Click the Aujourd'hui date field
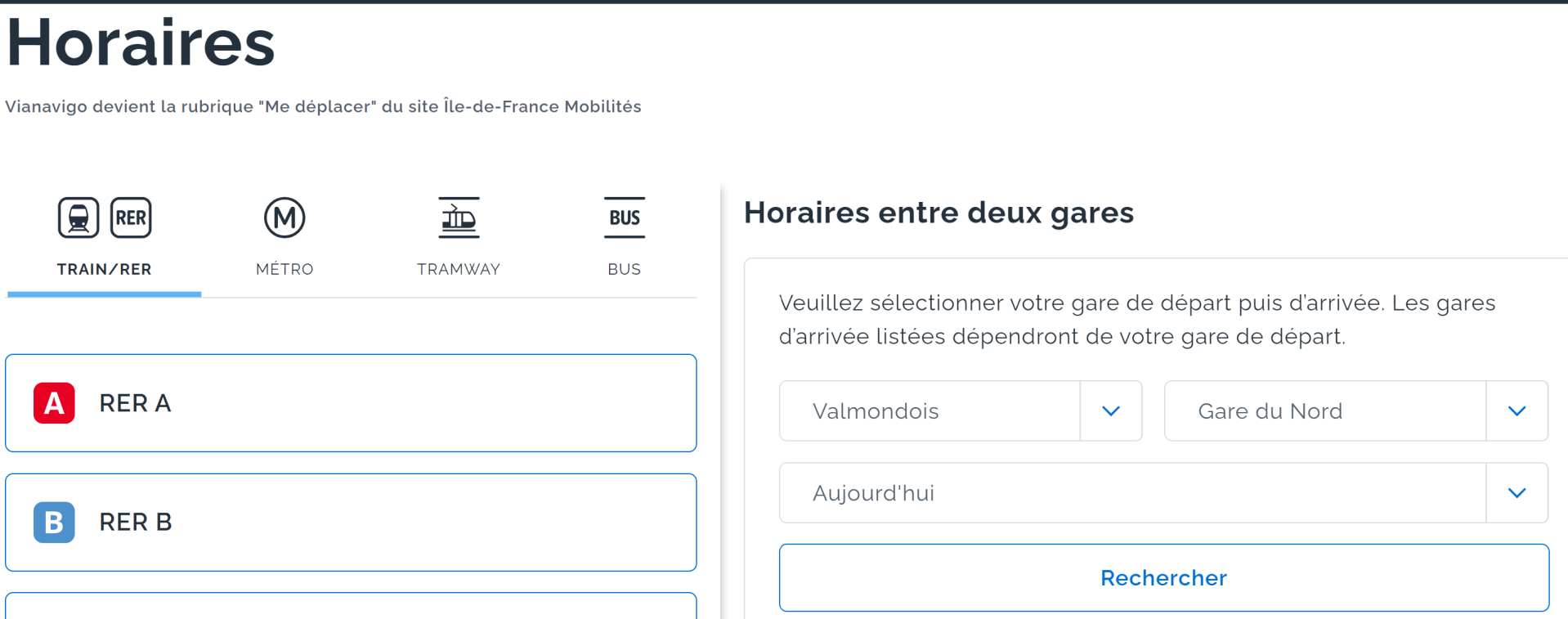1568x619 pixels. (x=1132, y=493)
